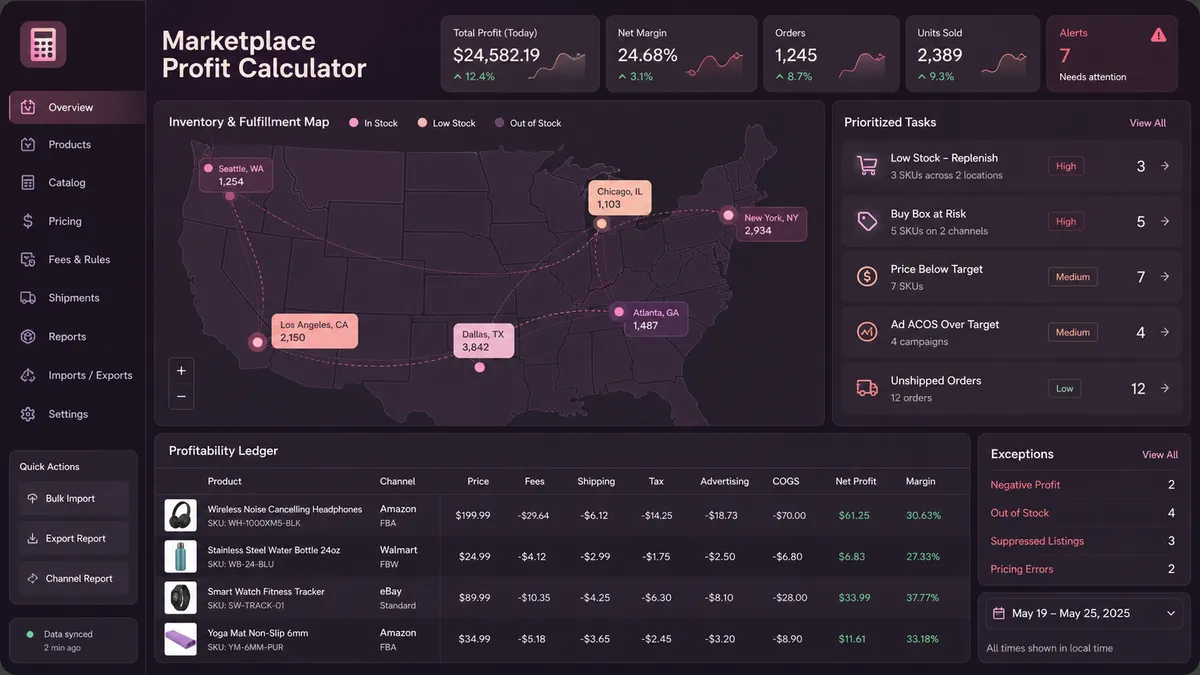Click the Reports chart icon
The height and width of the screenshot is (675, 1200).
(x=28, y=337)
